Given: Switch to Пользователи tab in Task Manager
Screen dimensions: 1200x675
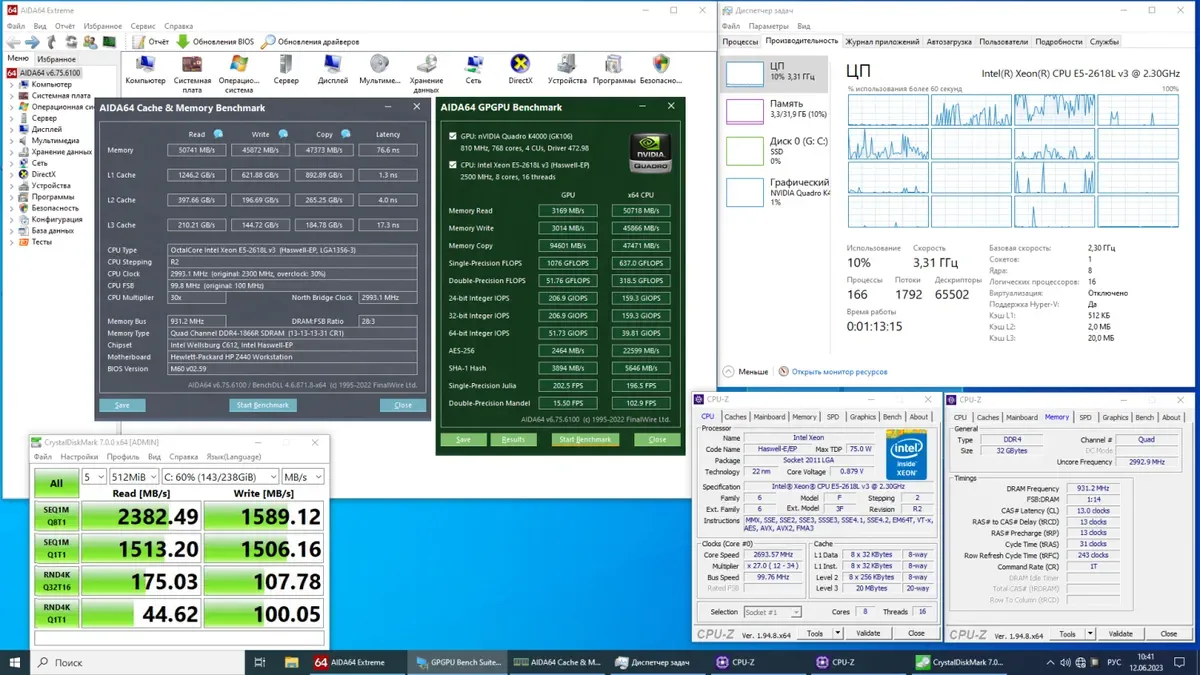Looking at the screenshot, I should pos(1003,42).
